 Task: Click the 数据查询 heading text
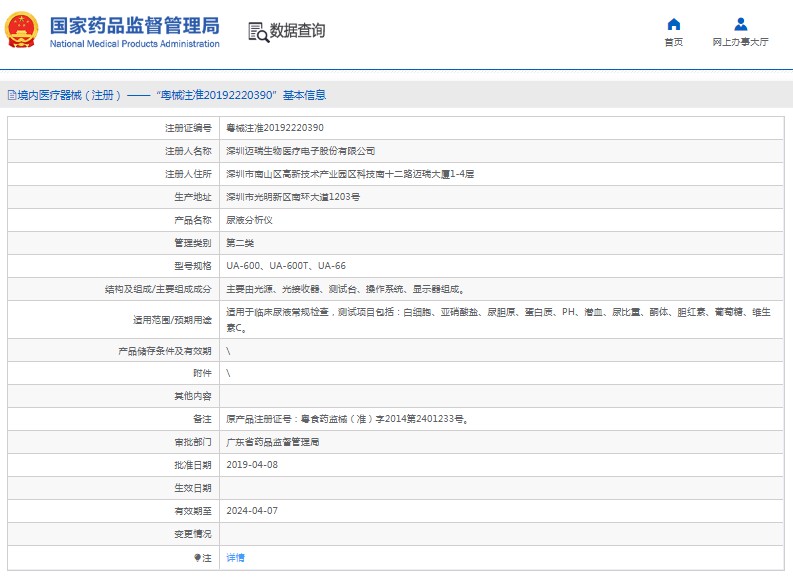click(297, 31)
